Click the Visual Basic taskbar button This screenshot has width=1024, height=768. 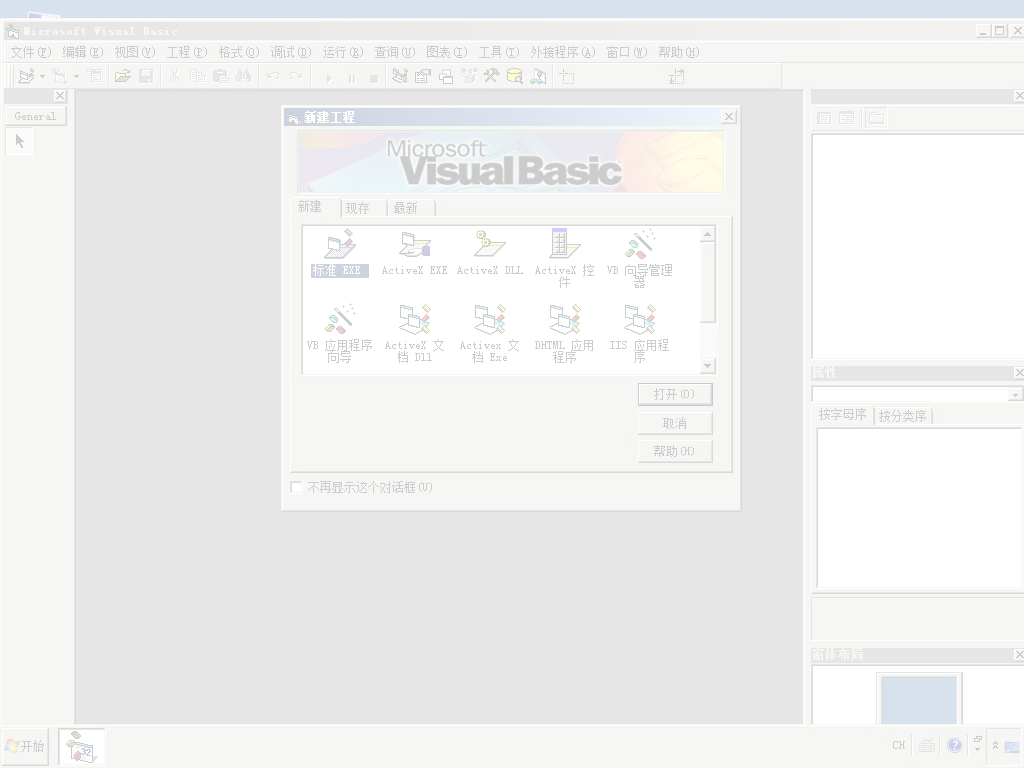tap(81, 746)
